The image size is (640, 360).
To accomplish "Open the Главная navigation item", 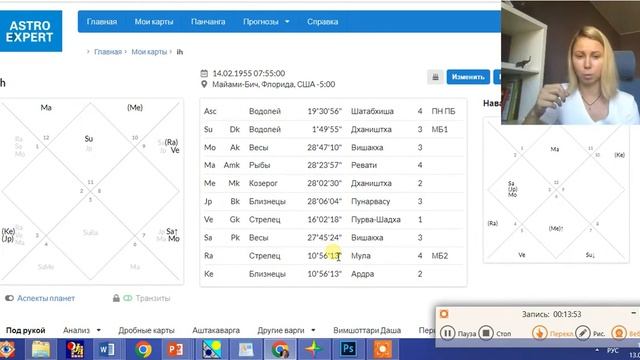I will [102, 22].
